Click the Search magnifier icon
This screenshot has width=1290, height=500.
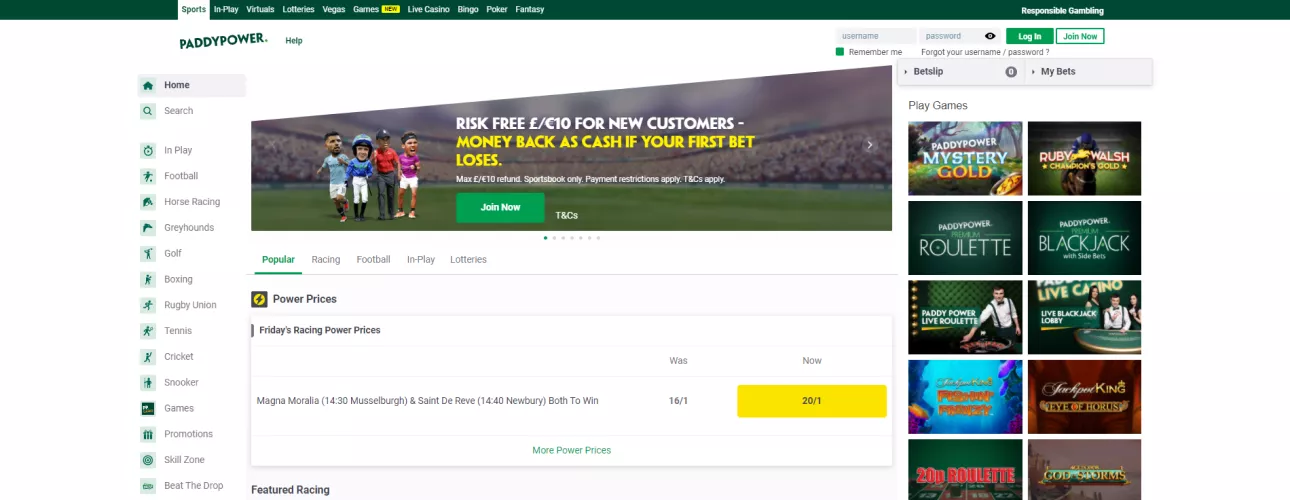click(x=148, y=112)
